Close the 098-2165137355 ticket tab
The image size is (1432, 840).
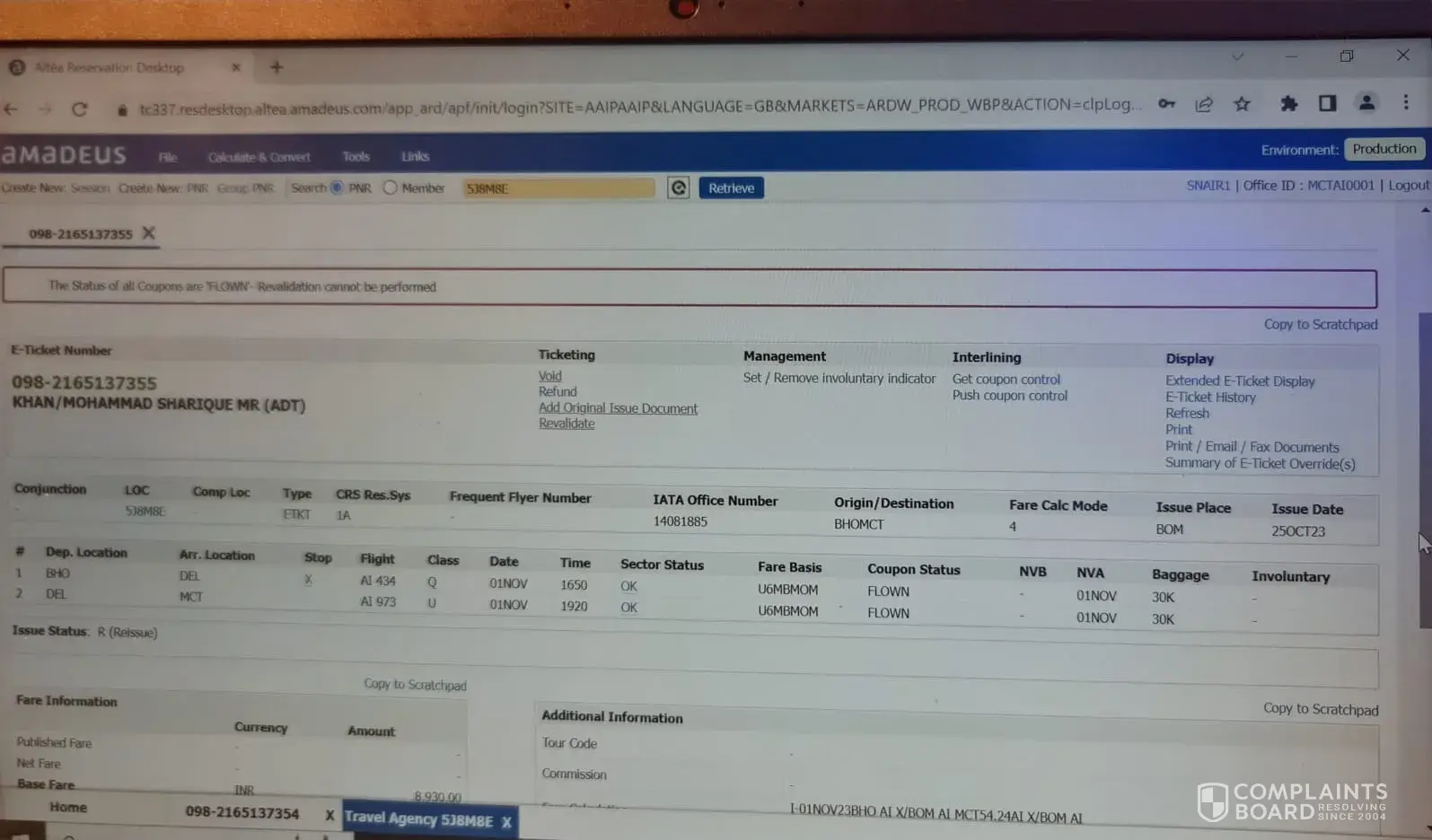tap(149, 233)
